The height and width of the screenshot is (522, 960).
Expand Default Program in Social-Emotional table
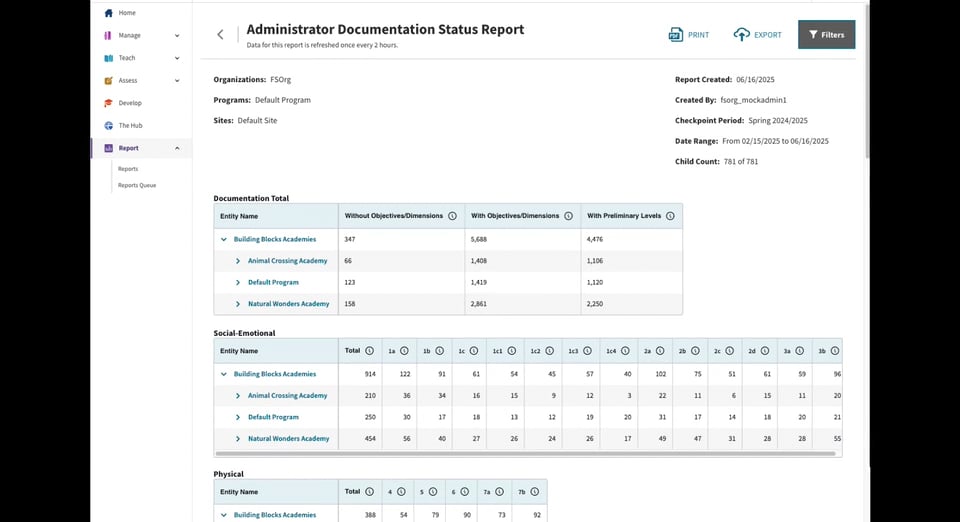(x=238, y=417)
